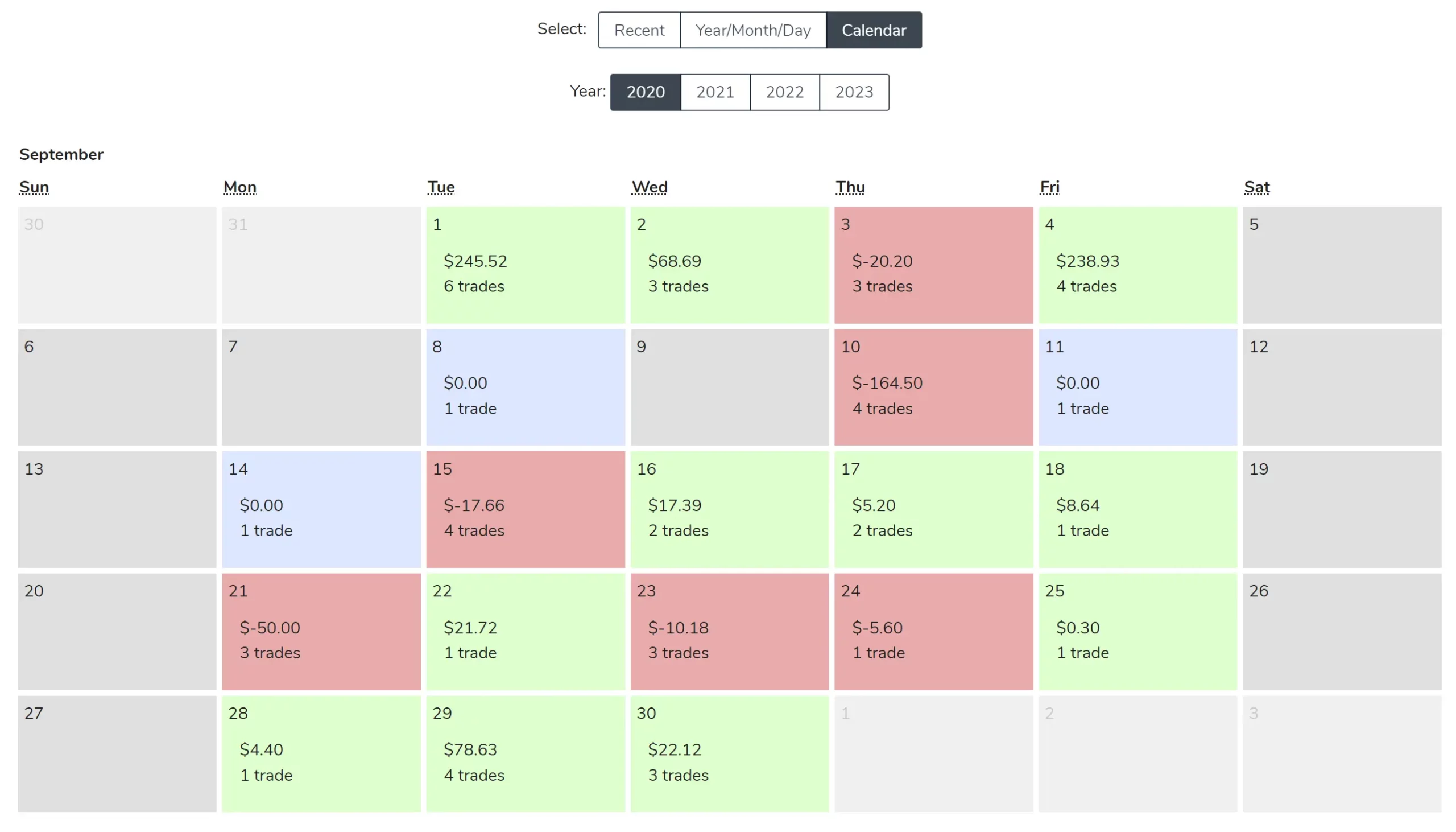Select the Year/Month/Day view
1456x832 pixels.
pos(752,30)
